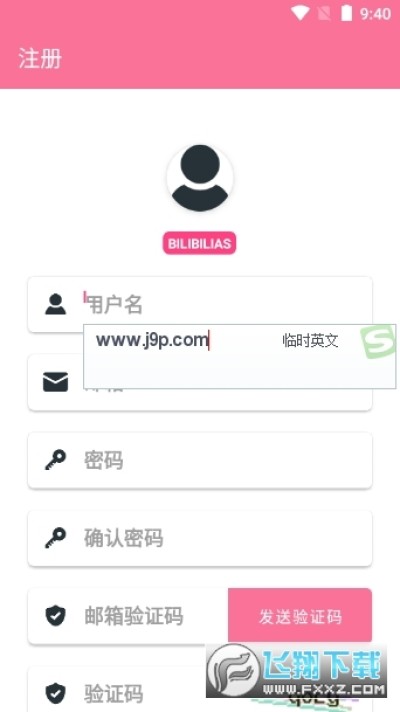Focus the 邮箱验证码 email code field
Image resolution: width=400 pixels, height=712 pixels.
(x=128, y=616)
